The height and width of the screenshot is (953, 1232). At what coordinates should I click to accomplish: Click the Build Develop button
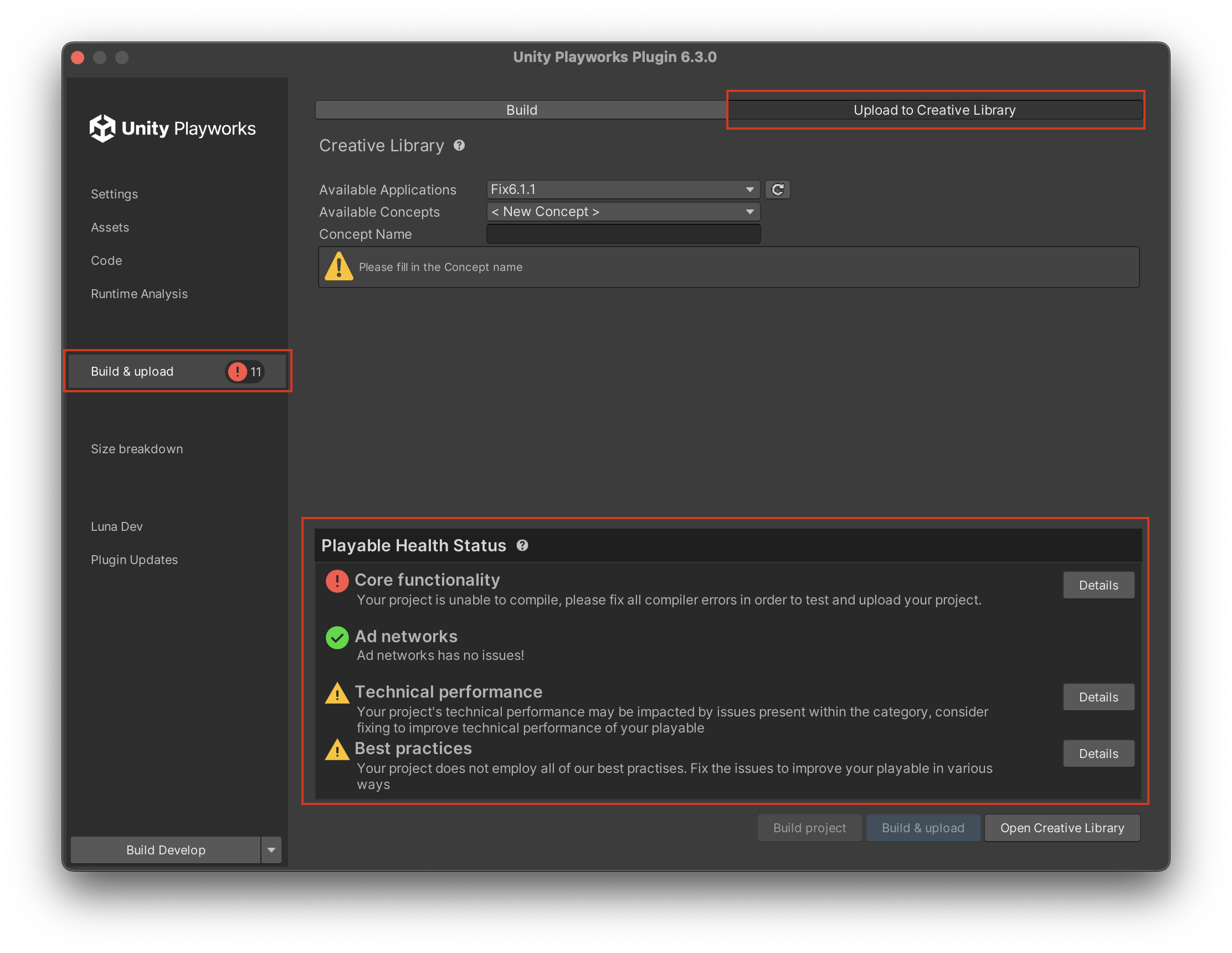[165, 849]
